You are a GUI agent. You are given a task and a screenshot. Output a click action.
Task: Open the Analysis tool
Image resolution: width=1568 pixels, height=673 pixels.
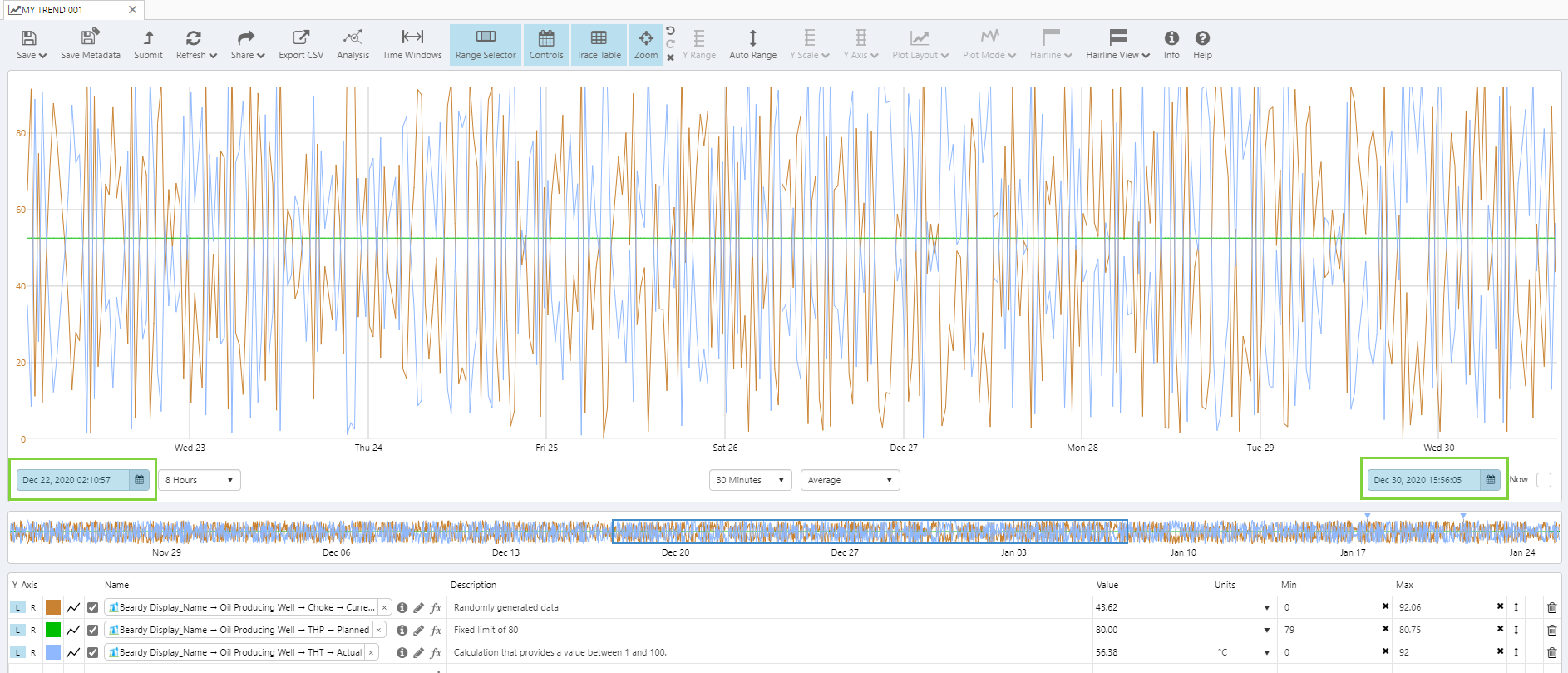(x=353, y=45)
